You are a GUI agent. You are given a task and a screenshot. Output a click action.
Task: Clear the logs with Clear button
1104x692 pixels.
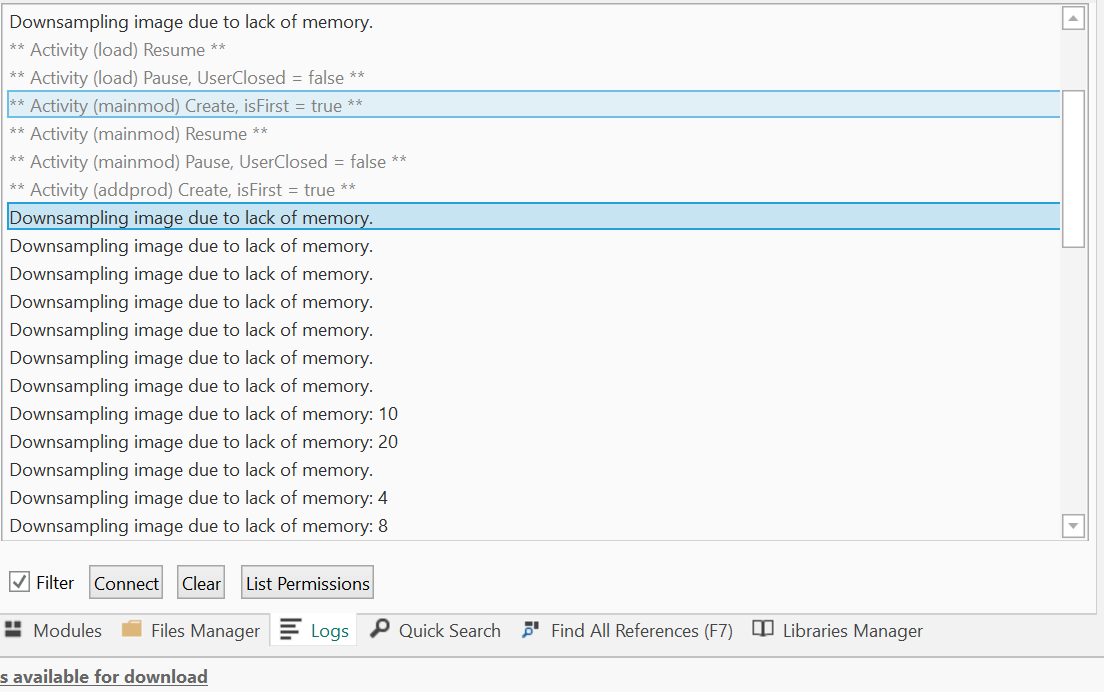[201, 583]
